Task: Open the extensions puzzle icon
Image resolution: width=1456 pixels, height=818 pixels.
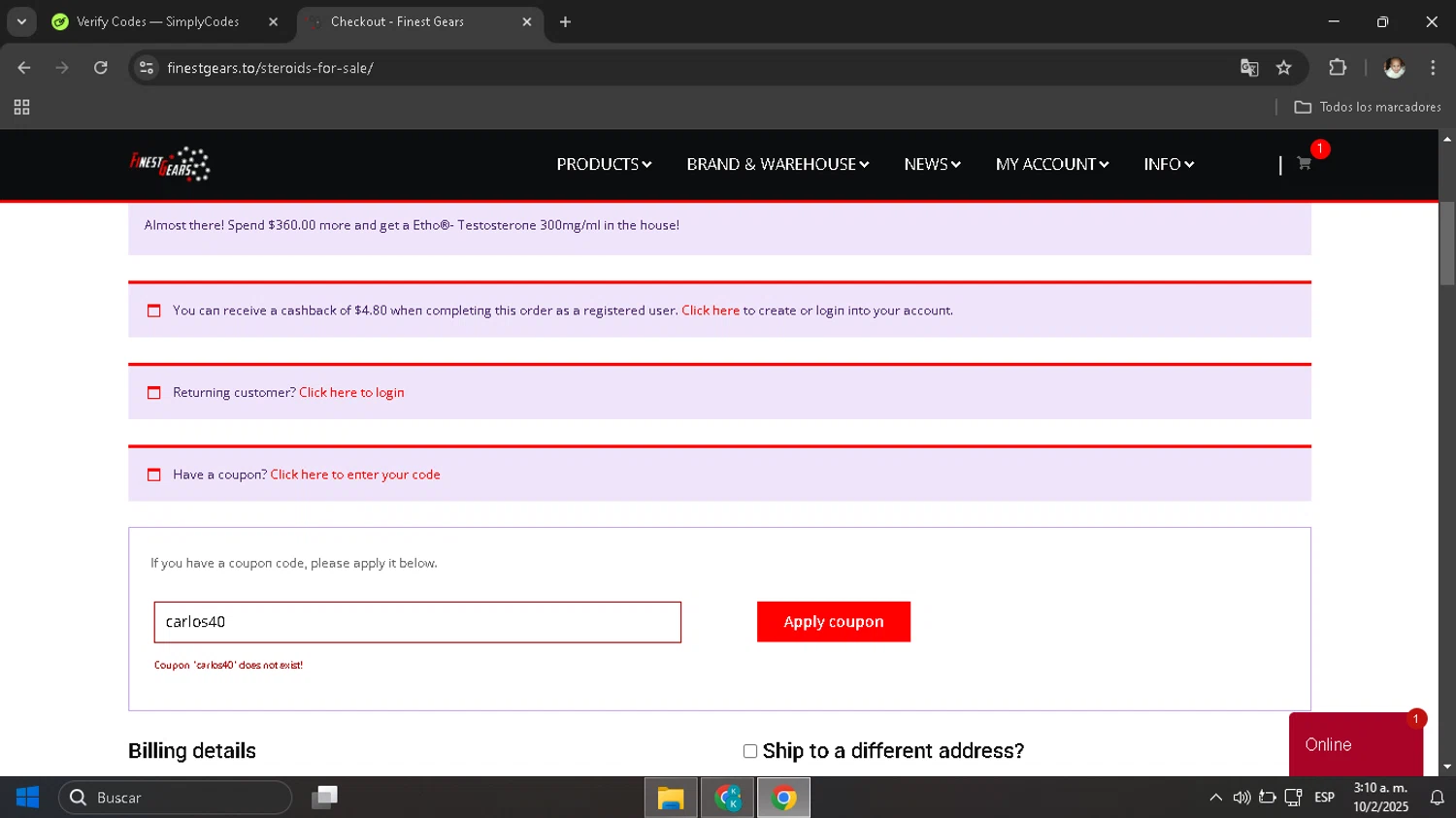Action: coord(1338,68)
